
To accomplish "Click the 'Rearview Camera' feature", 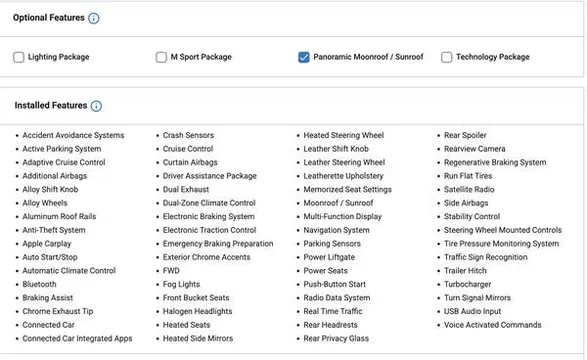I will coord(475,149).
